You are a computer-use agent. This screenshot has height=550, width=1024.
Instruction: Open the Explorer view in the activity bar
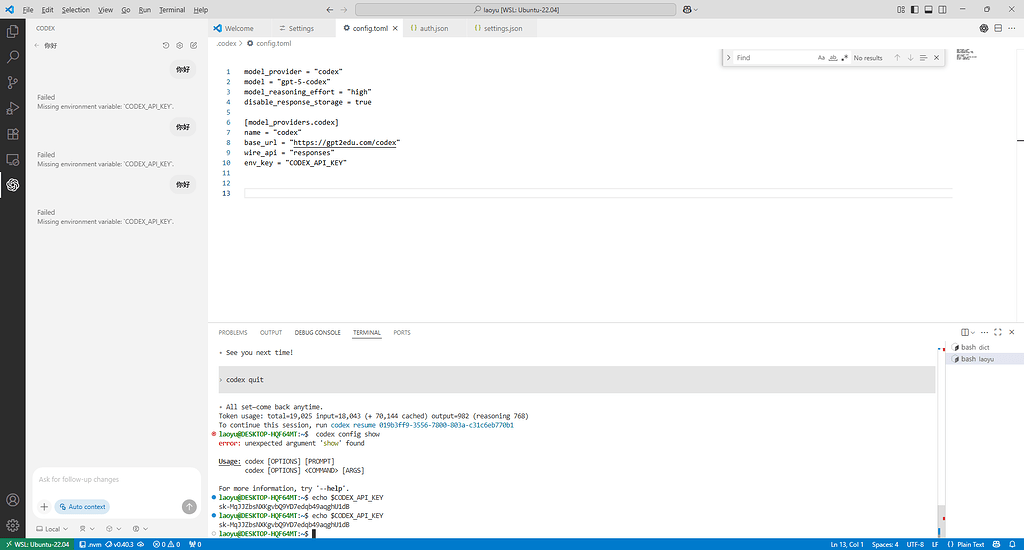12,31
